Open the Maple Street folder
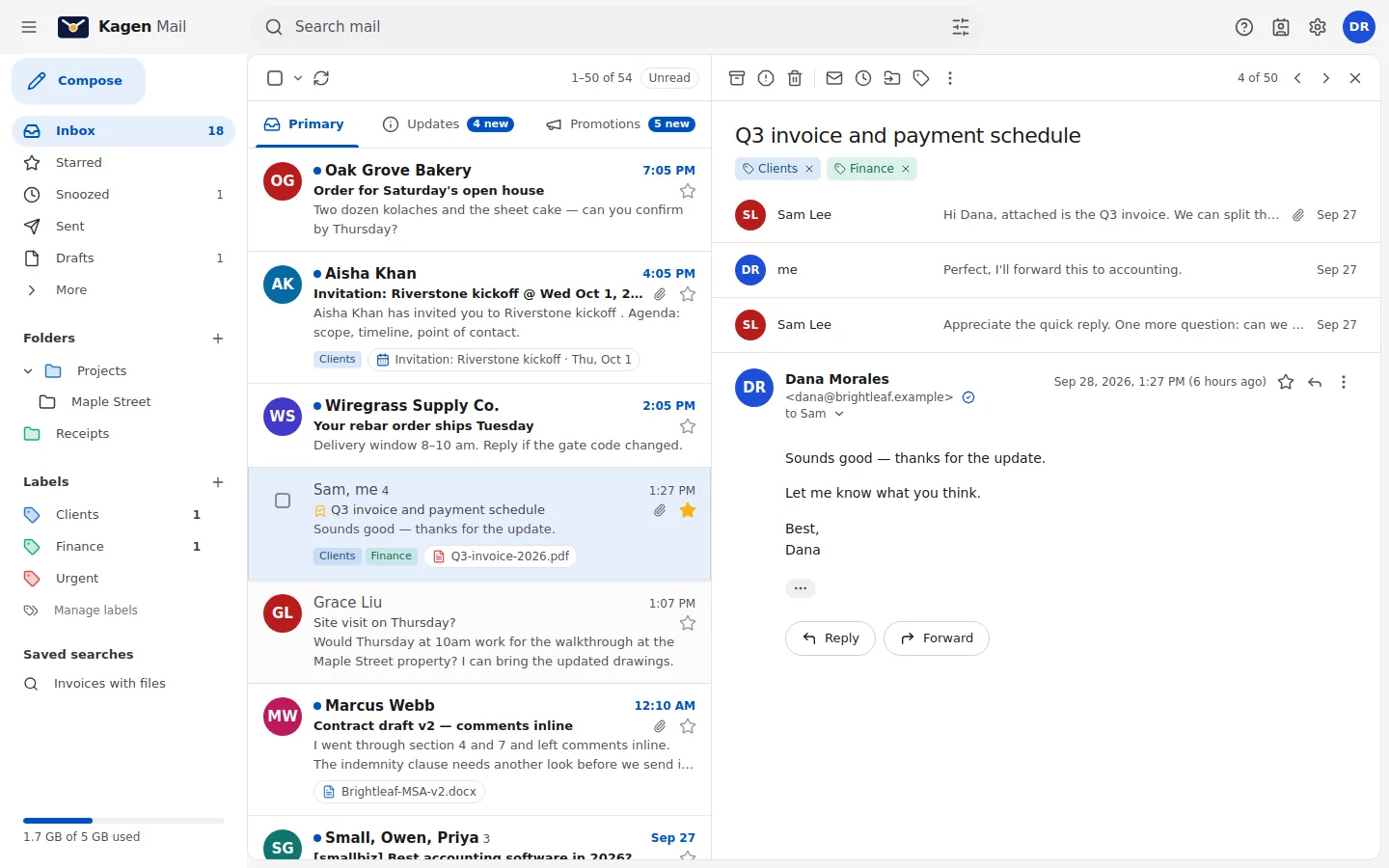 (x=123, y=402)
